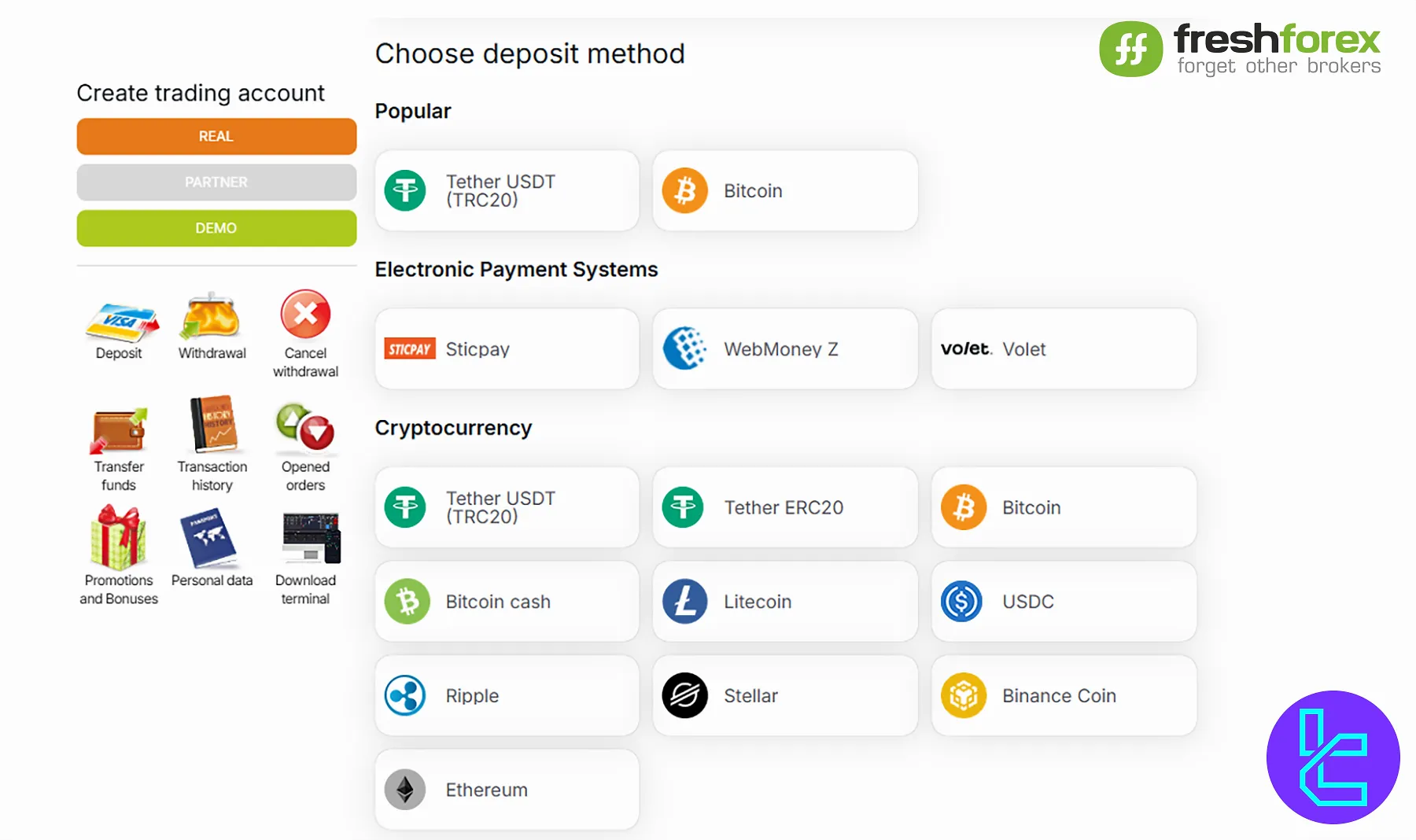View the Transaction history book icon
Image resolution: width=1416 pixels, height=840 pixels.
[x=212, y=426]
